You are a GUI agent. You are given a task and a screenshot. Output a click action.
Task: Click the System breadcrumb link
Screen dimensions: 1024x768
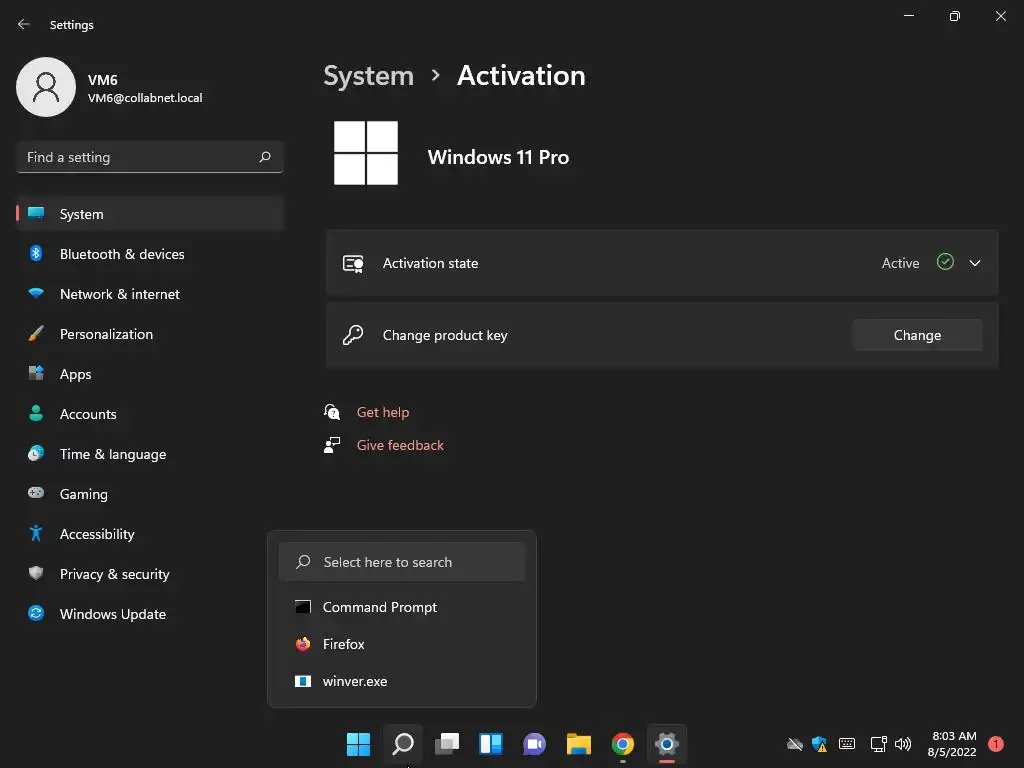pyautogui.click(x=368, y=76)
